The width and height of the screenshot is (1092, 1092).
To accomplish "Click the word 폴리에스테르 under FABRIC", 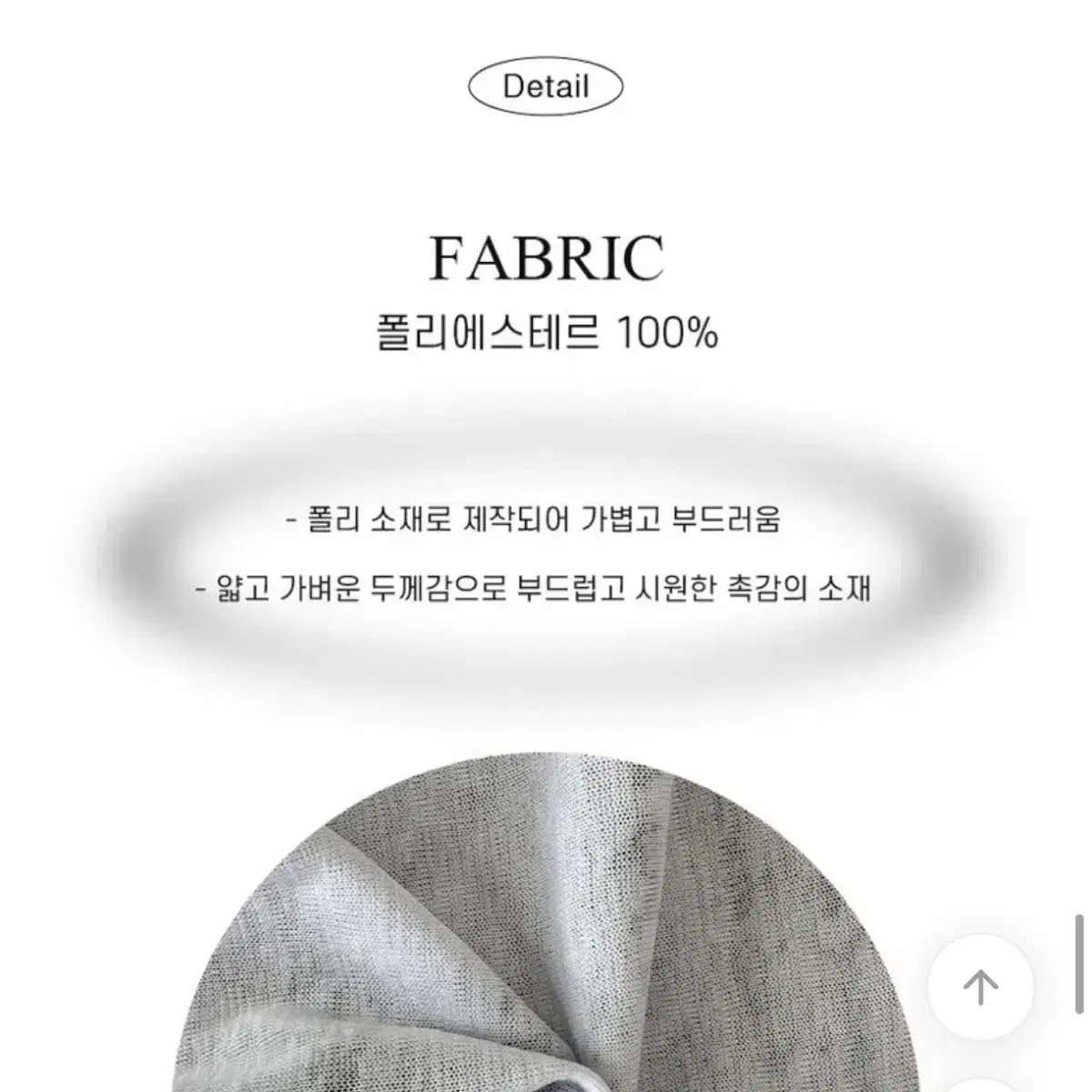I will pos(489,334).
